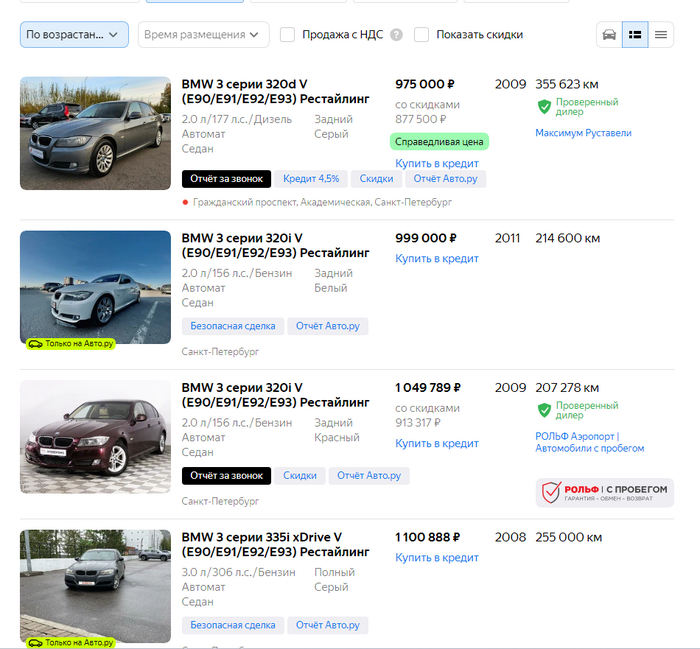Screen dimensions: 700x649
Task: Click 'Купить в кредит' for the 999 000 ₽ BMW
Action: pyautogui.click(x=437, y=259)
